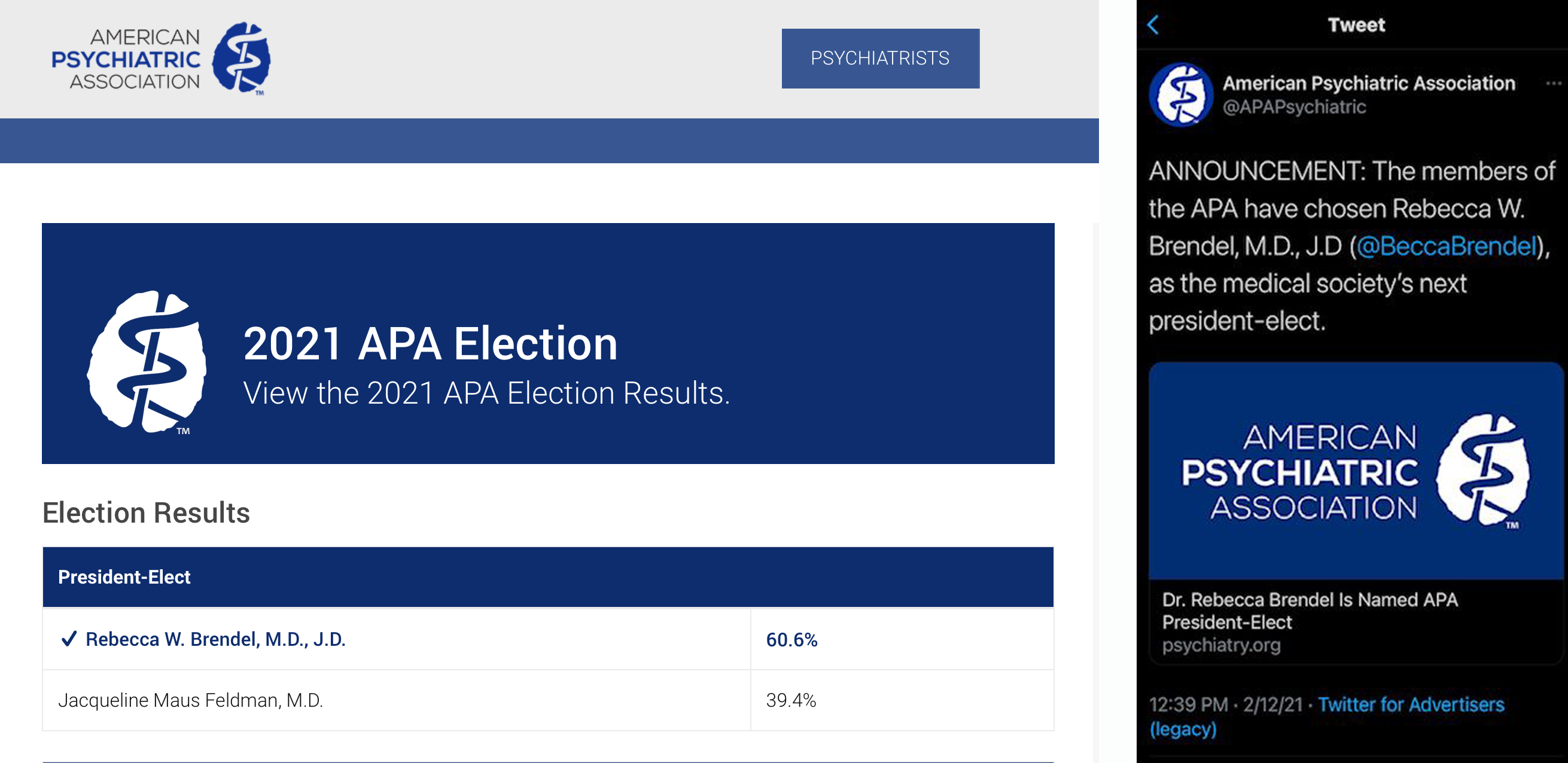Click Rebecca W. Brendel, M.D., J.D. name
The width and height of the screenshot is (1568, 763).
tap(215, 639)
